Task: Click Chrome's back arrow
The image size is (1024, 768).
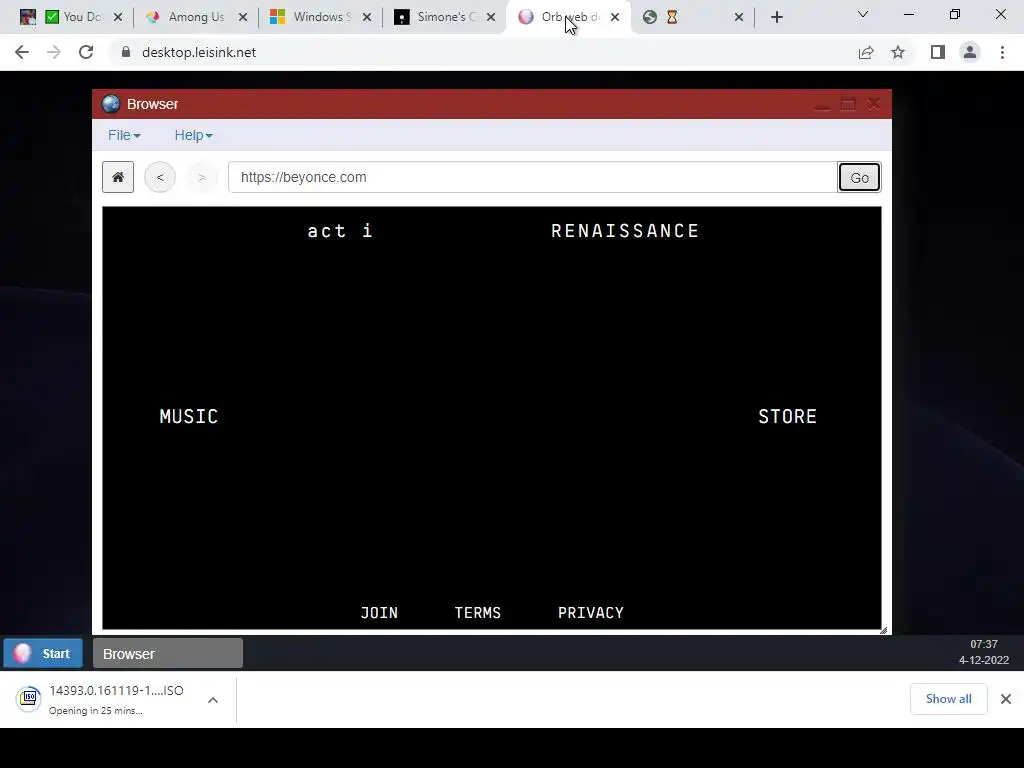Action: 22,52
